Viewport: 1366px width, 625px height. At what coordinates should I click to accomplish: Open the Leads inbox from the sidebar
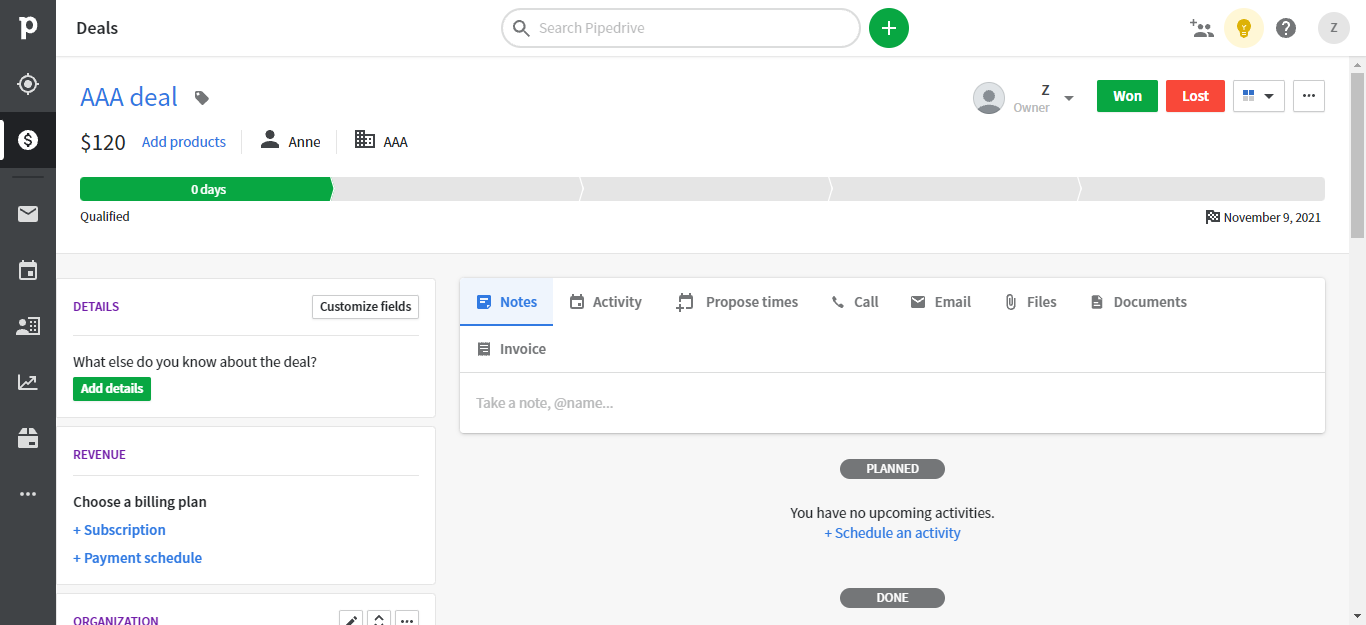pyautogui.click(x=27, y=83)
